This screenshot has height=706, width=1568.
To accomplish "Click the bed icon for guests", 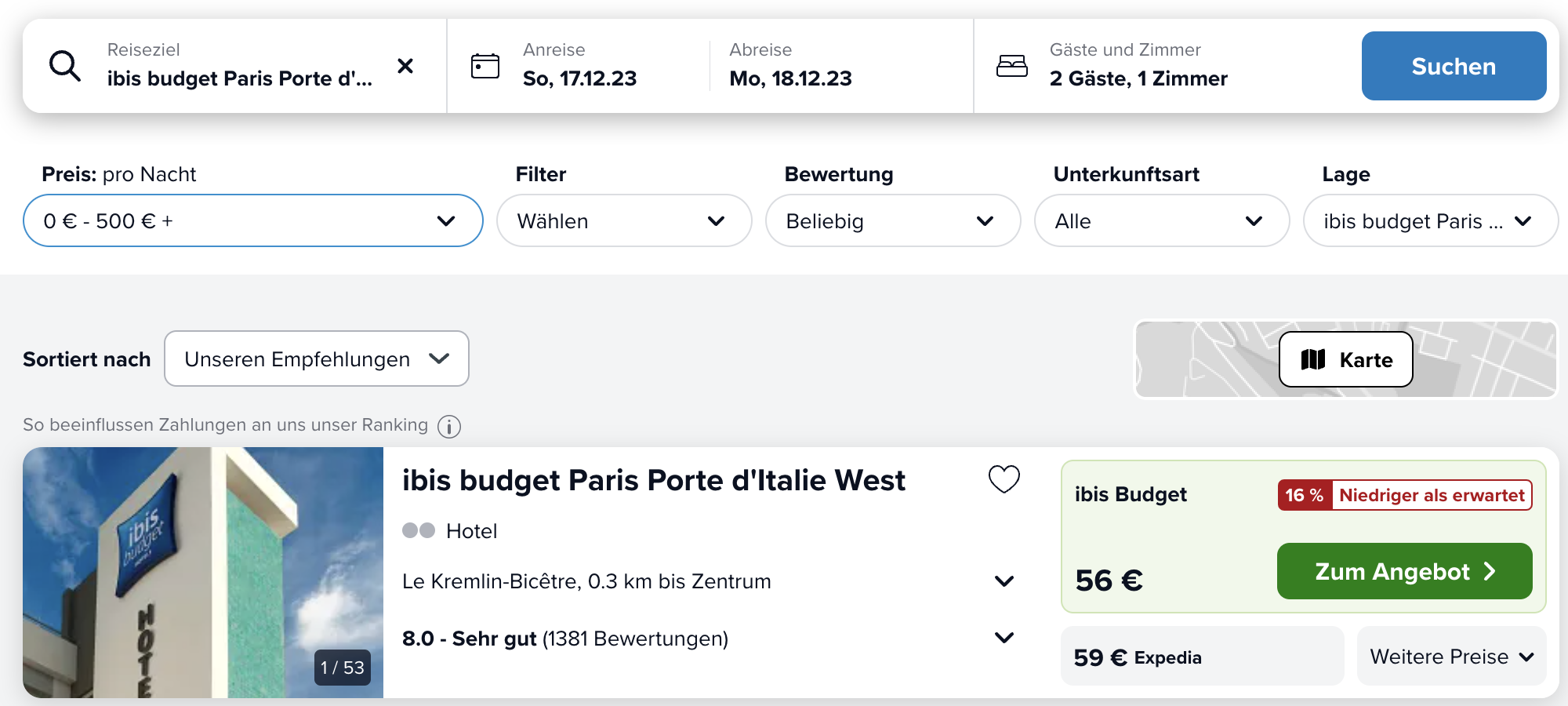I will point(1011,66).
